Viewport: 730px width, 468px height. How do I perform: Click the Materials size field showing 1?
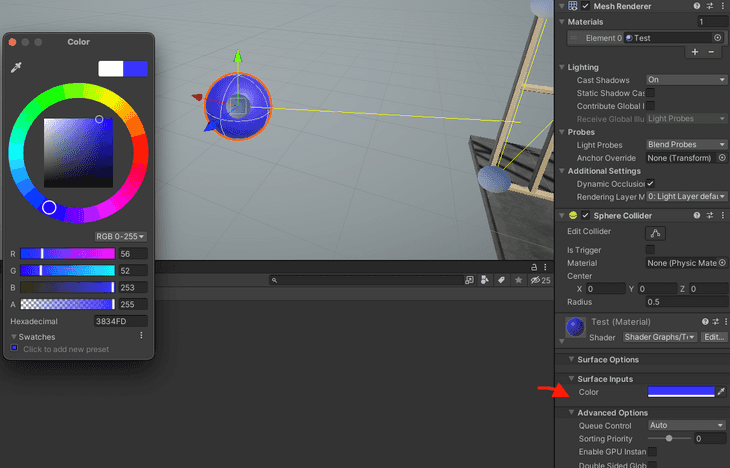pyautogui.click(x=712, y=21)
